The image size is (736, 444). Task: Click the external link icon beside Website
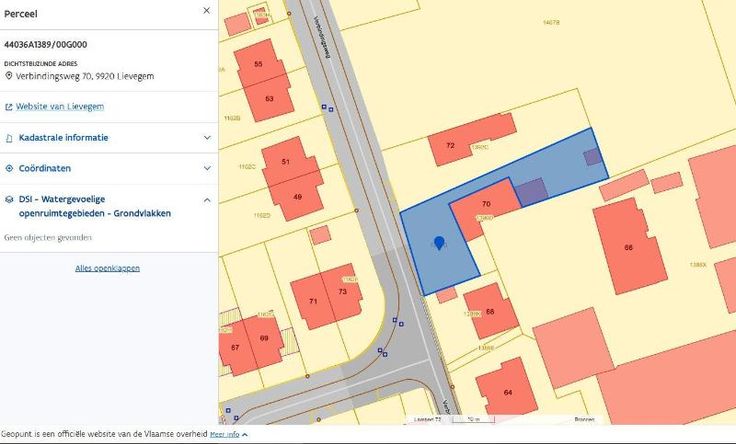9,107
